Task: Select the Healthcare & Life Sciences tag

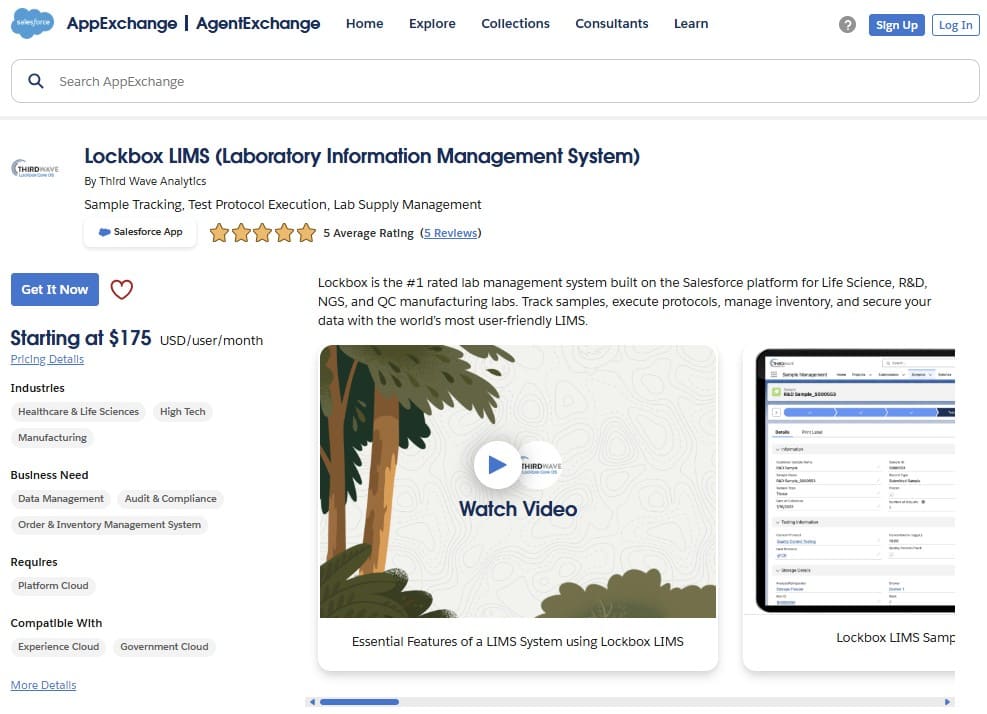Action: (78, 412)
